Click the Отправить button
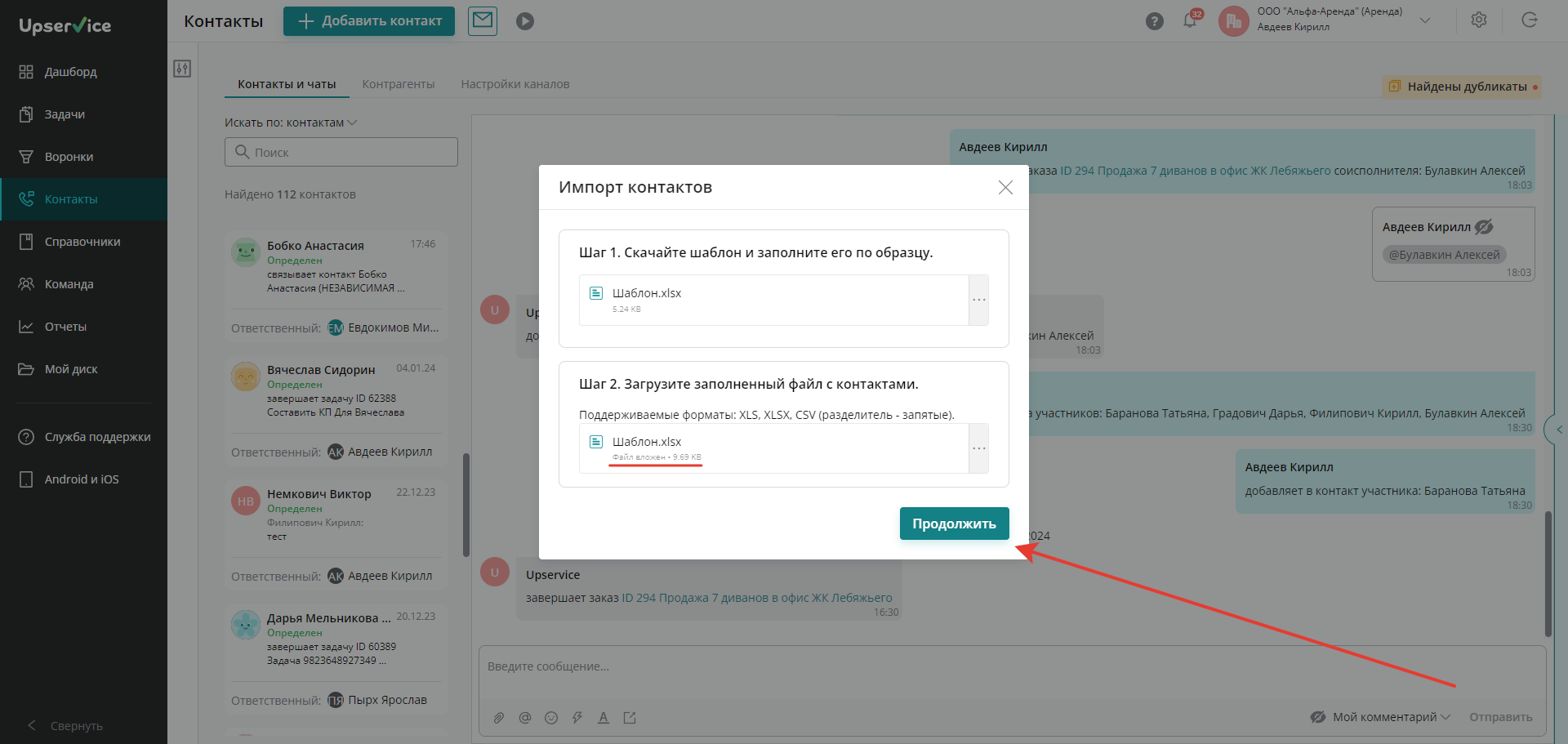Viewport: 1568px width, 744px height. (1501, 717)
